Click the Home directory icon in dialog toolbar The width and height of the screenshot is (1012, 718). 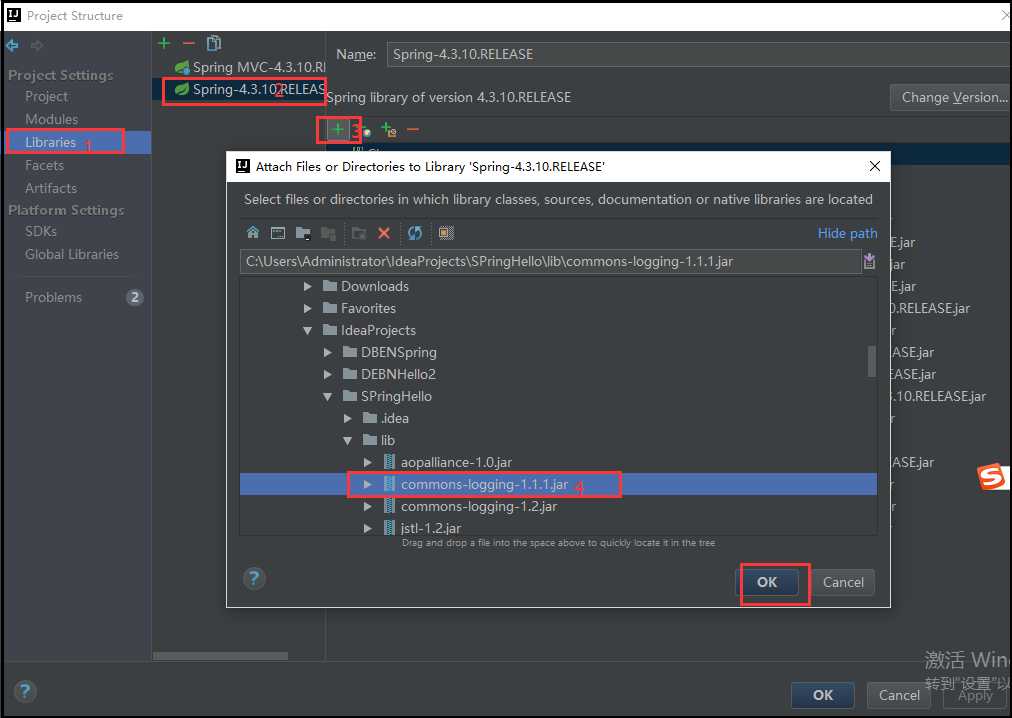coord(253,232)
